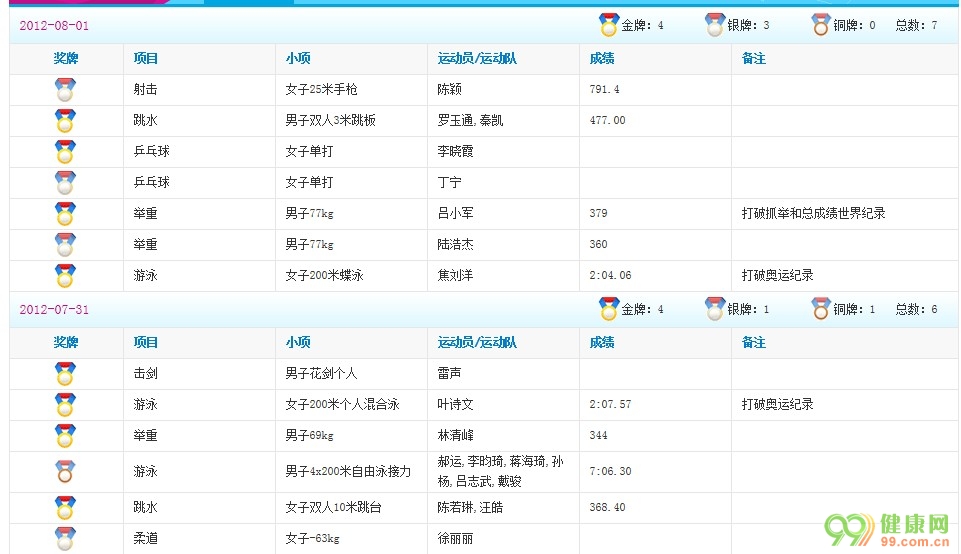Viewport: 961px width, 554px height.
Task: Click the bronze medal icon for 男子4x200米自由泳接力
Action: 65,471
